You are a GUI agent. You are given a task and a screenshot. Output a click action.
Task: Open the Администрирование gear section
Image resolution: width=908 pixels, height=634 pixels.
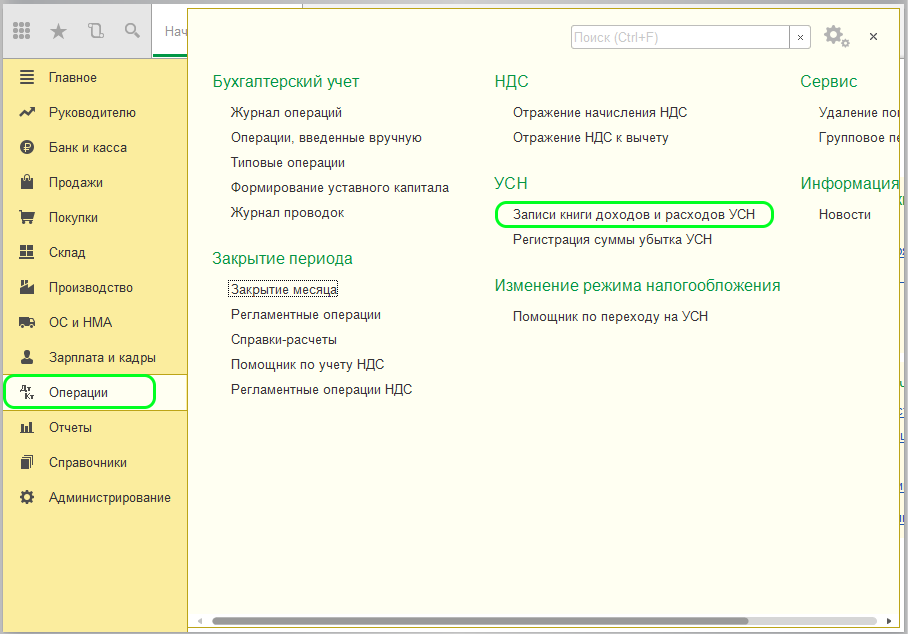click(x=109, y=498)
